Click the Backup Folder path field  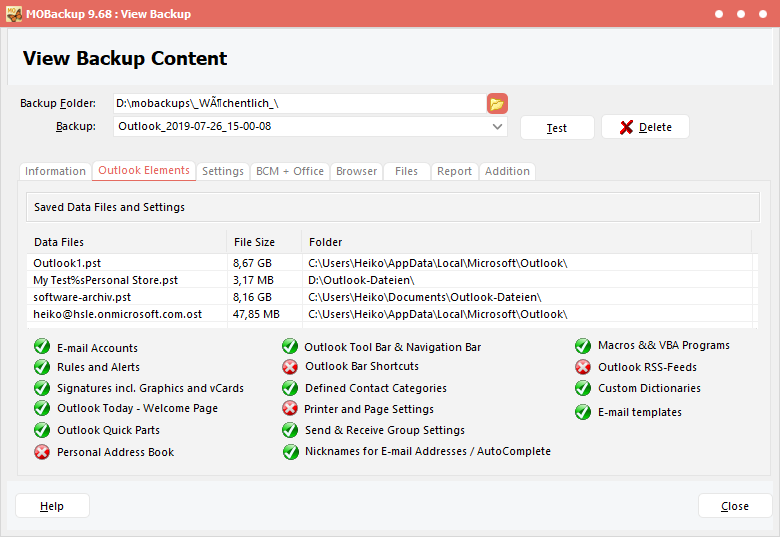[x=298, y=103]
